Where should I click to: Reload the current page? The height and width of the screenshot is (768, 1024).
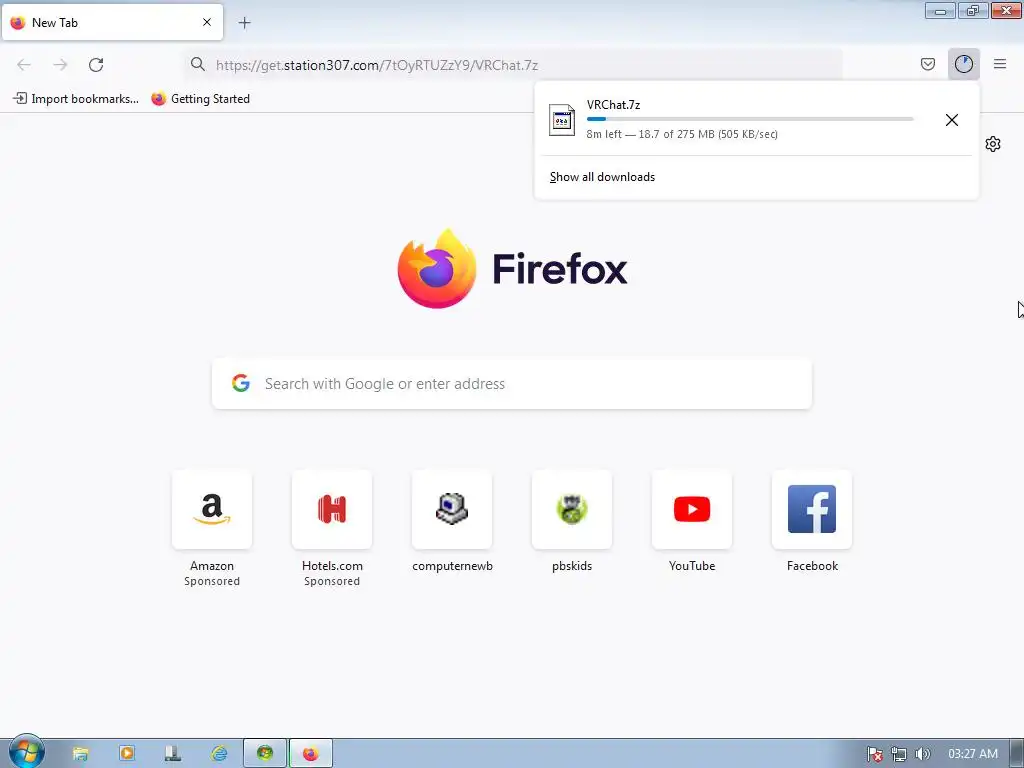tap(96, 65)
